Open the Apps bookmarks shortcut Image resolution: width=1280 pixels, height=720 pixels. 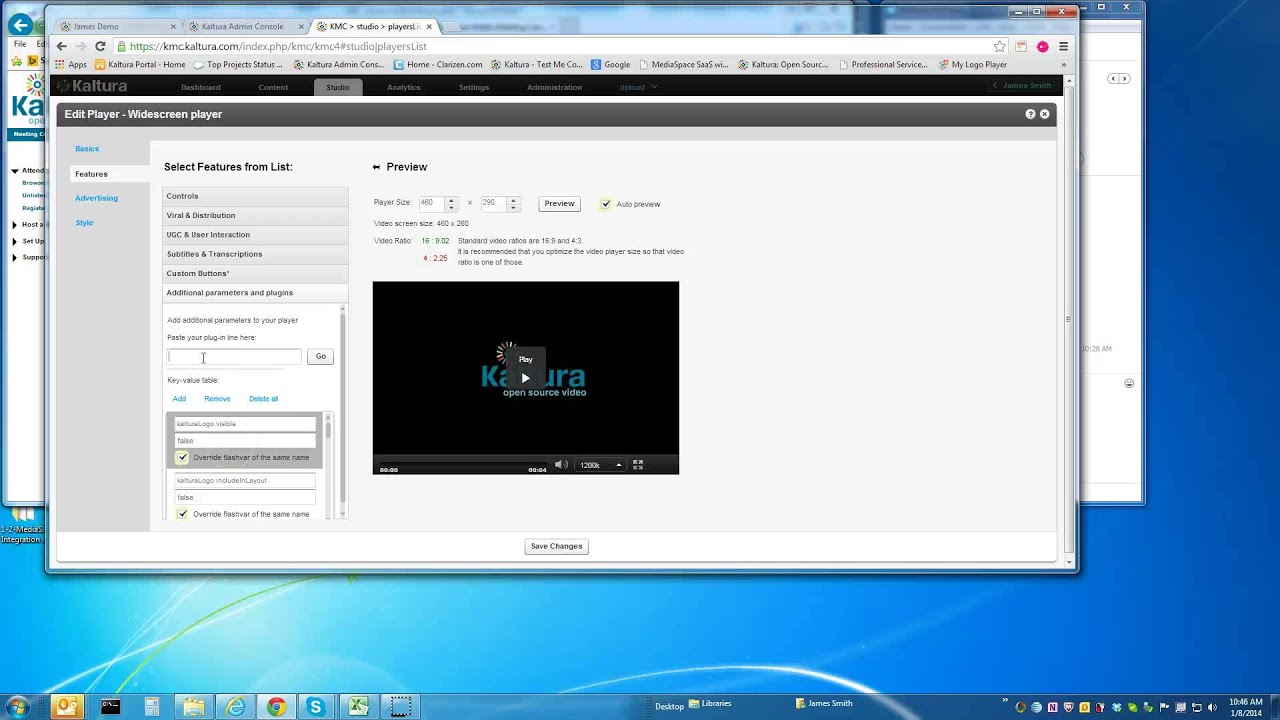point(70,64)
